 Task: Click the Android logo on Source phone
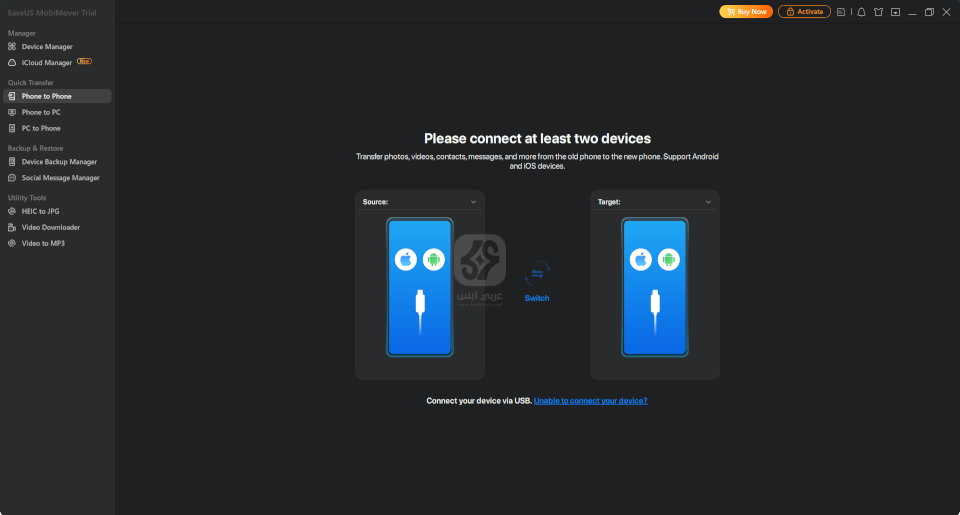pos(433,260)
